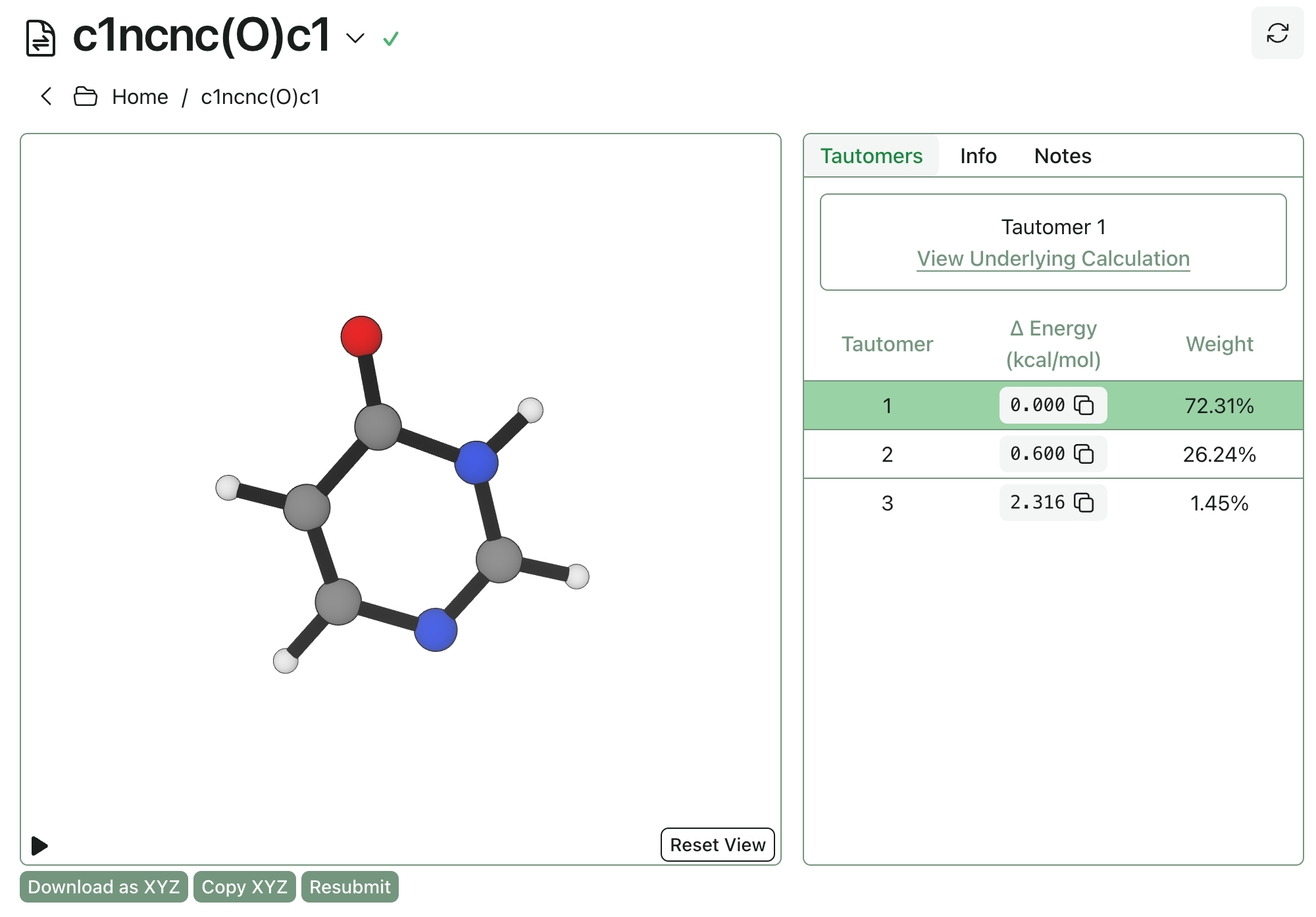Viewport: 1316px width, 917px height.
Task: Click the document icon beside the molecule title
Action: [x=41, y=37]
